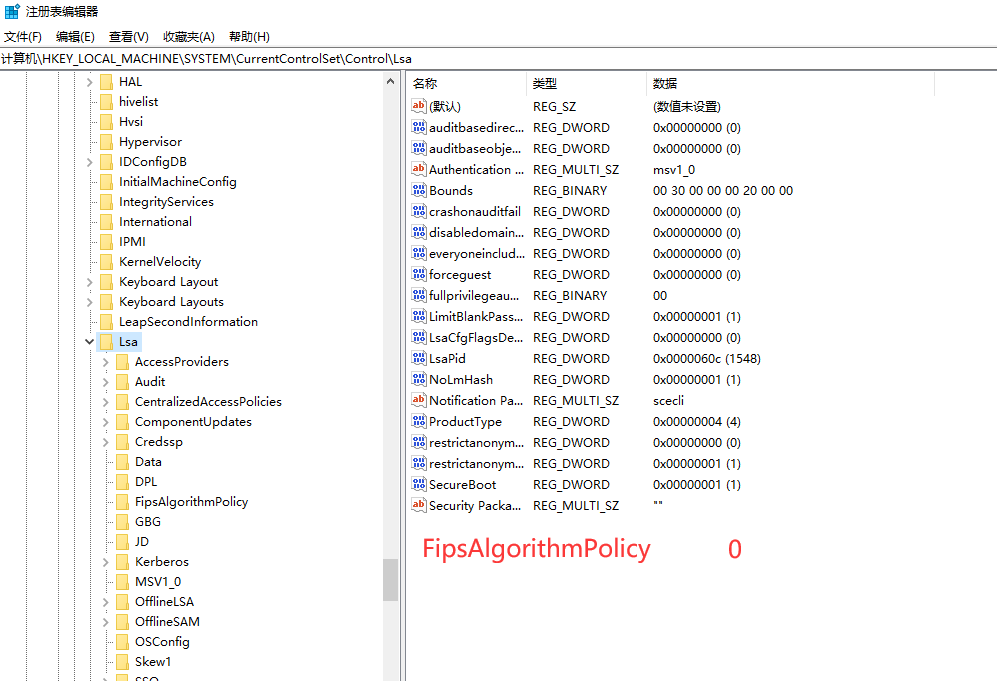The width and height of the screenshot is (997, 681).
Task: Open the 编辑(E) menu
Action: pos(75,37)
